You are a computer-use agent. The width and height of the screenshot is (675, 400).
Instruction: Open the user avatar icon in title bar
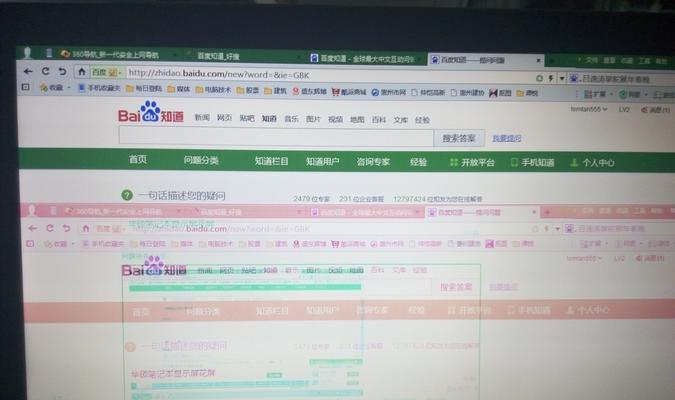point(28,53)
